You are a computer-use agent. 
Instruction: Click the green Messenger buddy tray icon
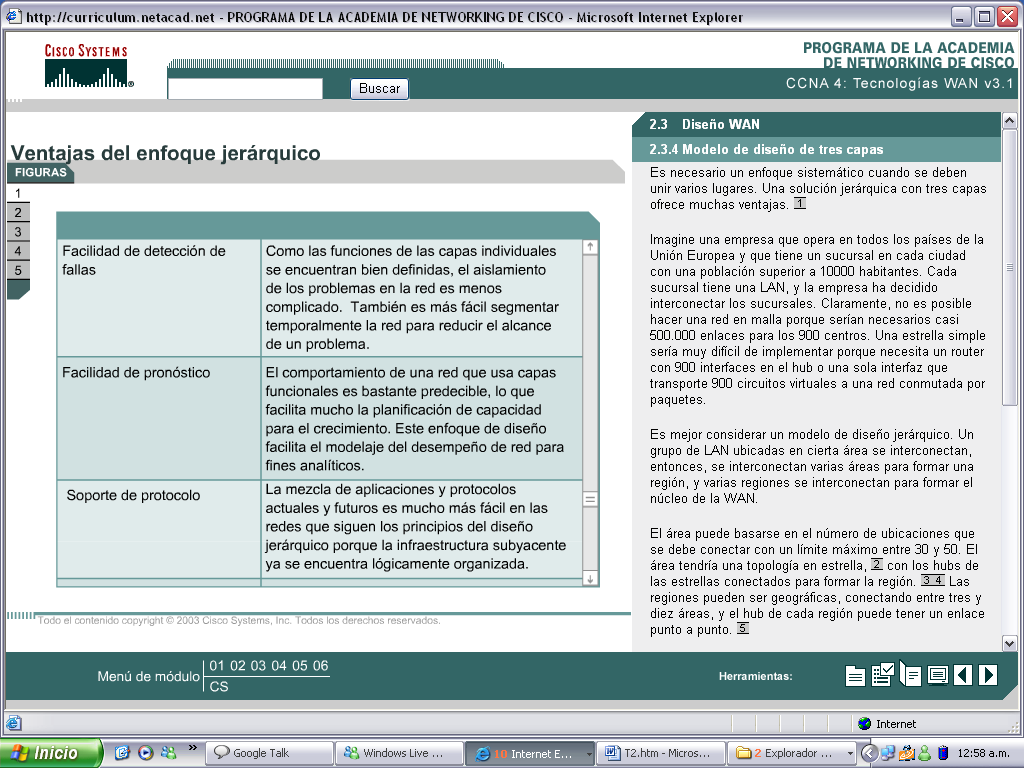coord(925,753)
